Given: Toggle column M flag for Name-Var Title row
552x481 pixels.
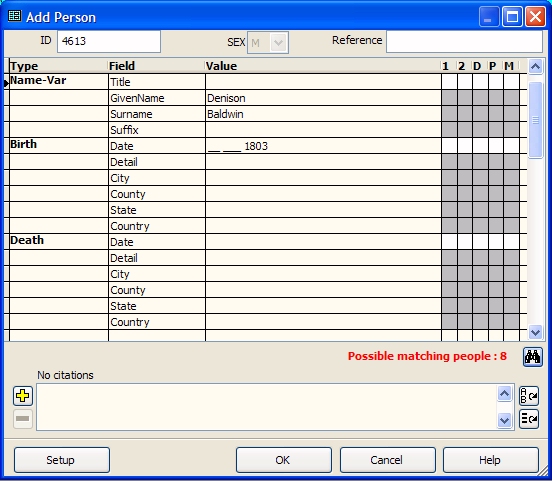Looking at the screenshot, I should (511, 82).
